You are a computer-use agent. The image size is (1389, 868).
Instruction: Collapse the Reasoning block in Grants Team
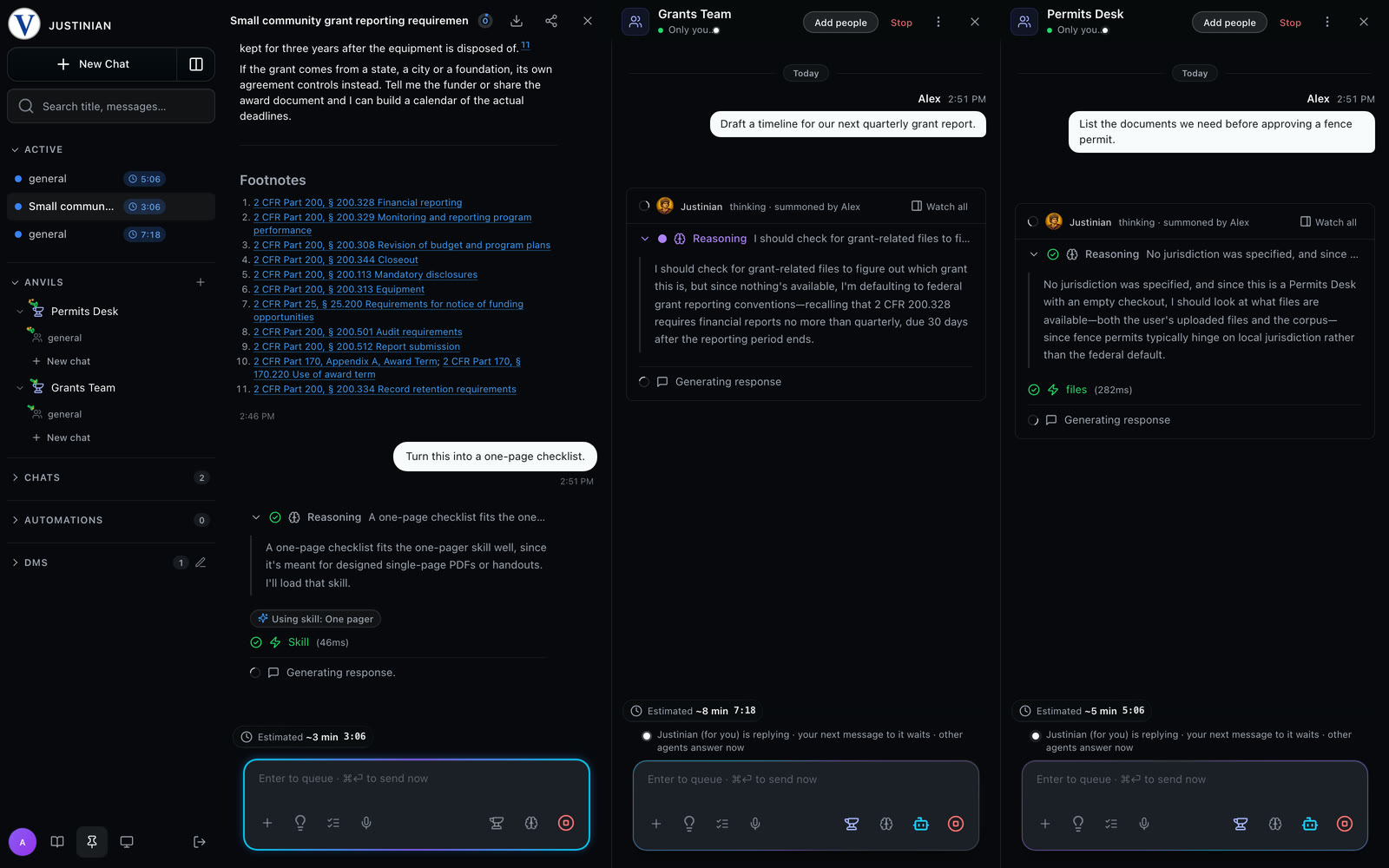pos(645,239)
